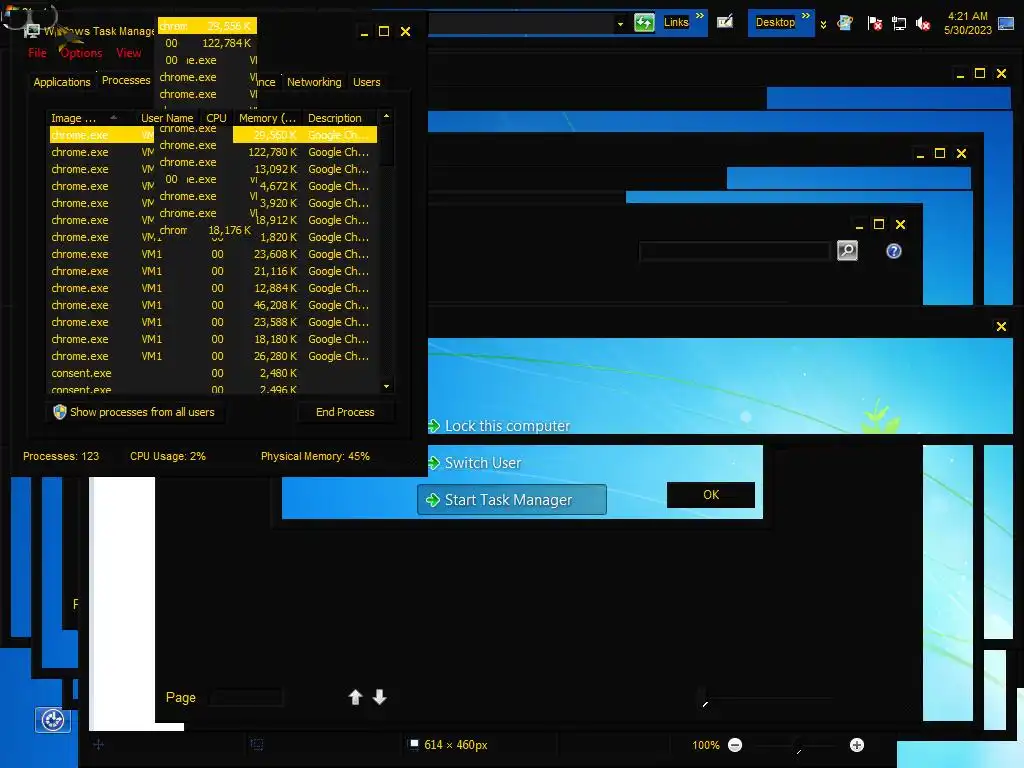
Task: Click the slider handle right of Page arrows
Action: pyautogui.click(x=703, y=697)
